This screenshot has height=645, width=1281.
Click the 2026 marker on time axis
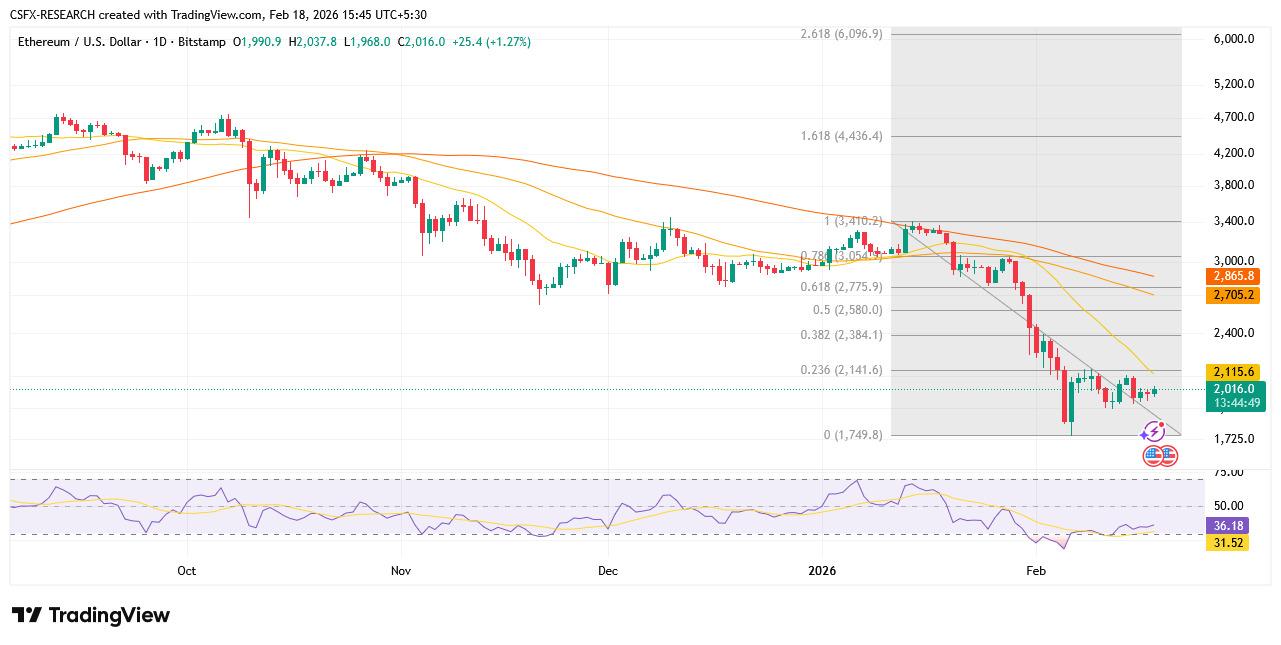coord(821,571)
